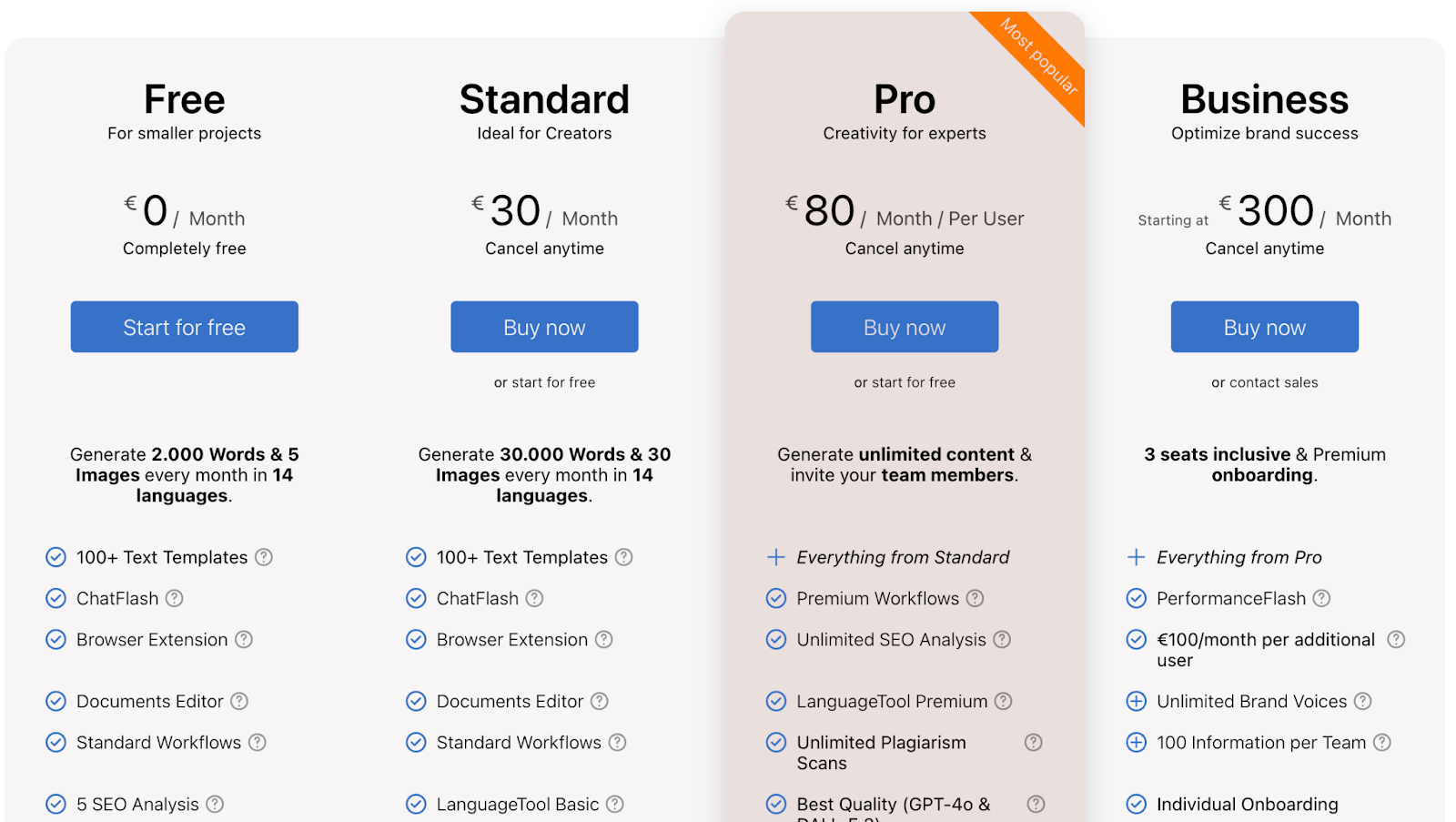Open info tooltip for Premium Workflows
Image resolution: width=1456 pixels, height=822 pixels.
975,598
